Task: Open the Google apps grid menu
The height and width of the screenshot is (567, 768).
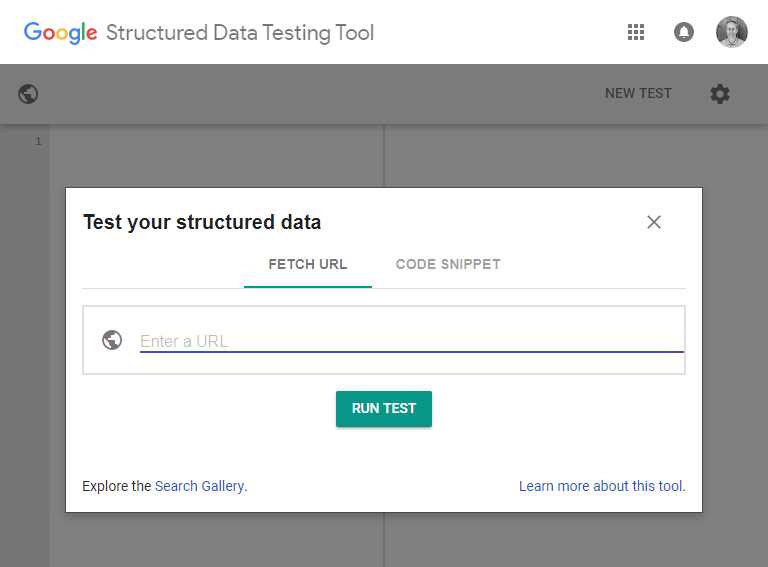Action: (636, 32)
